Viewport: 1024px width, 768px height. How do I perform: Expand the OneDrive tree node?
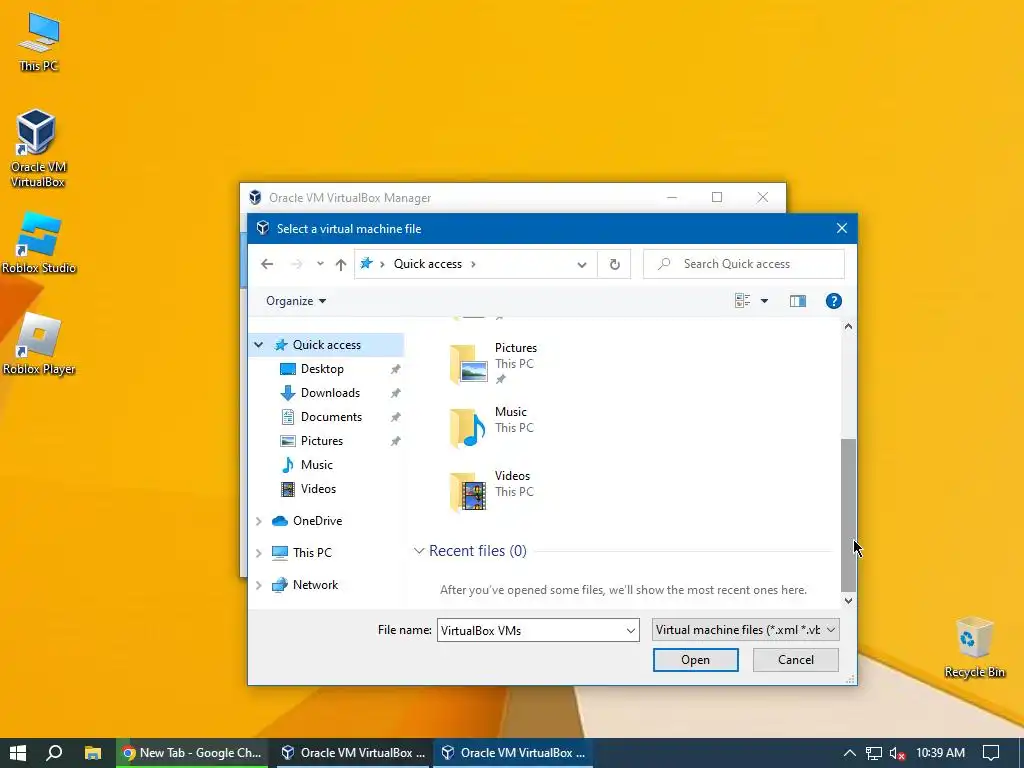[x=259, y=521]
